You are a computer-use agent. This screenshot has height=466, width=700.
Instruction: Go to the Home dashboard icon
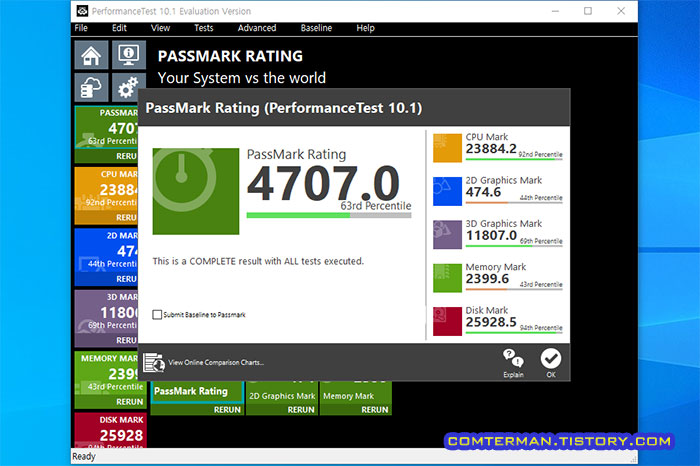point(91,55)
